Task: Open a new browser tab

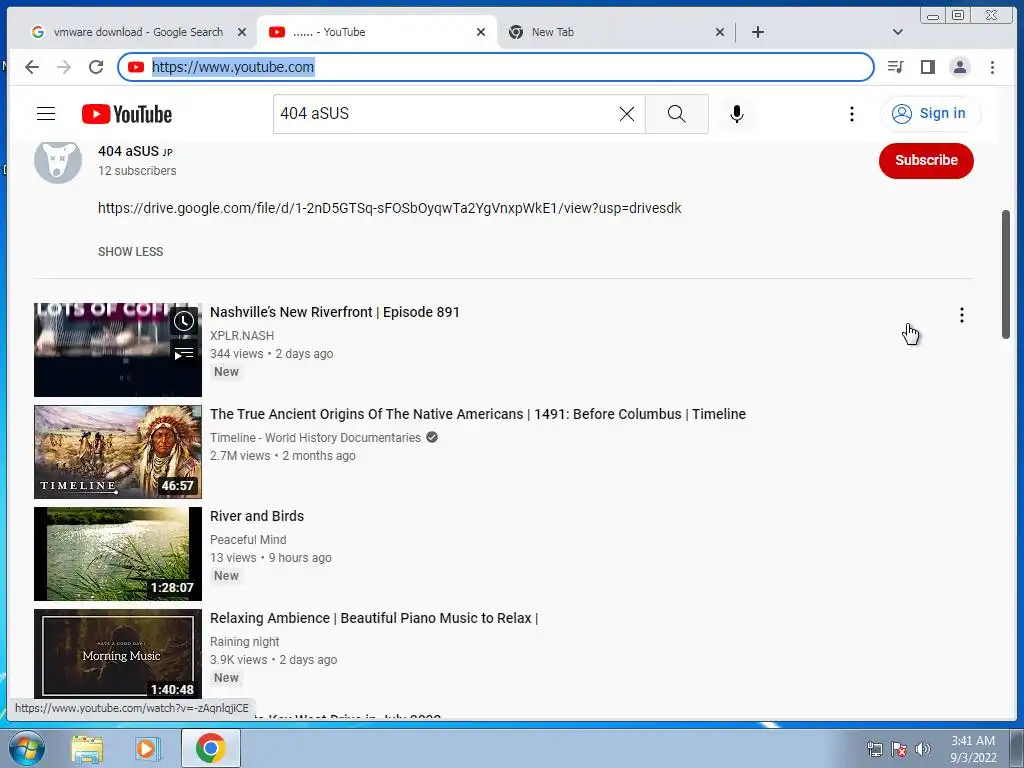Action: coord(758,32)
